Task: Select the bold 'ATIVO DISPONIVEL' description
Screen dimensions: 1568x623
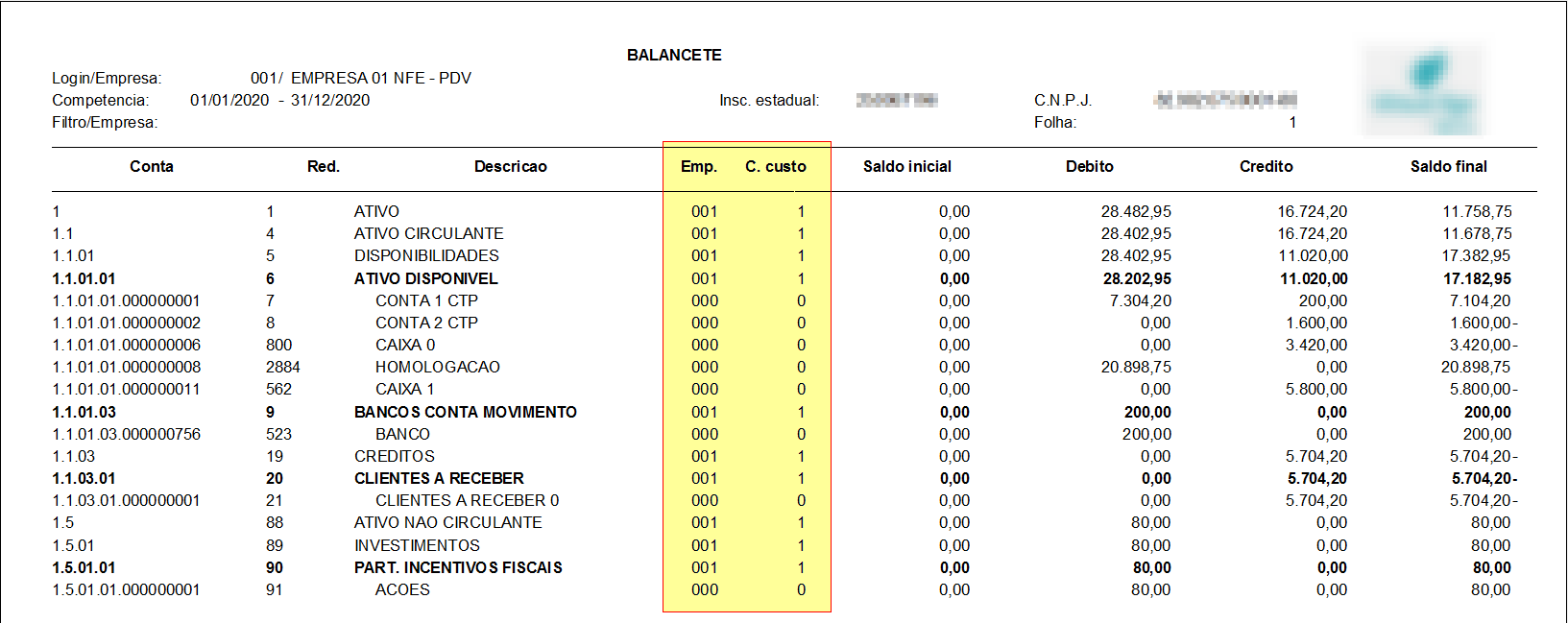Action: 426,278
